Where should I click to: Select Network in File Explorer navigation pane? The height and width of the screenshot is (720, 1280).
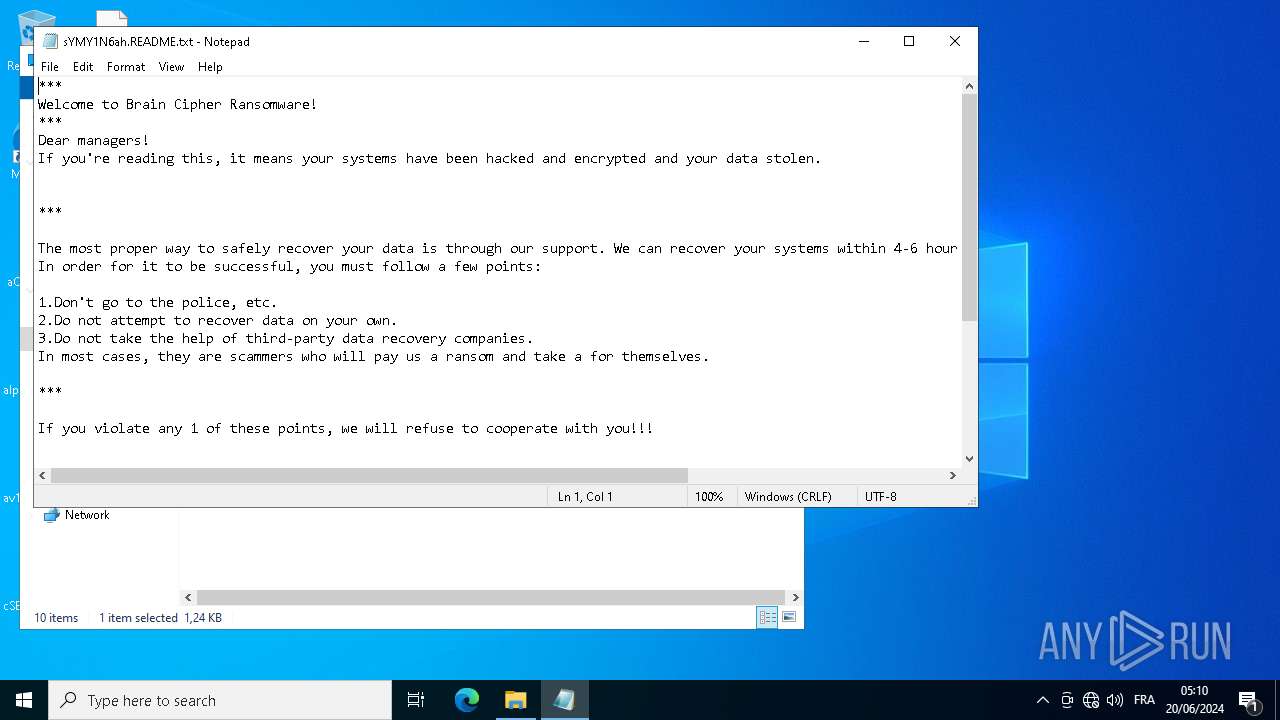coord(87,515)
